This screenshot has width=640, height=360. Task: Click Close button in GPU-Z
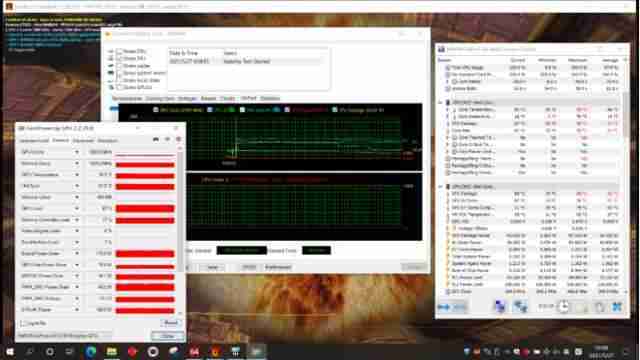tap(167, 336)
